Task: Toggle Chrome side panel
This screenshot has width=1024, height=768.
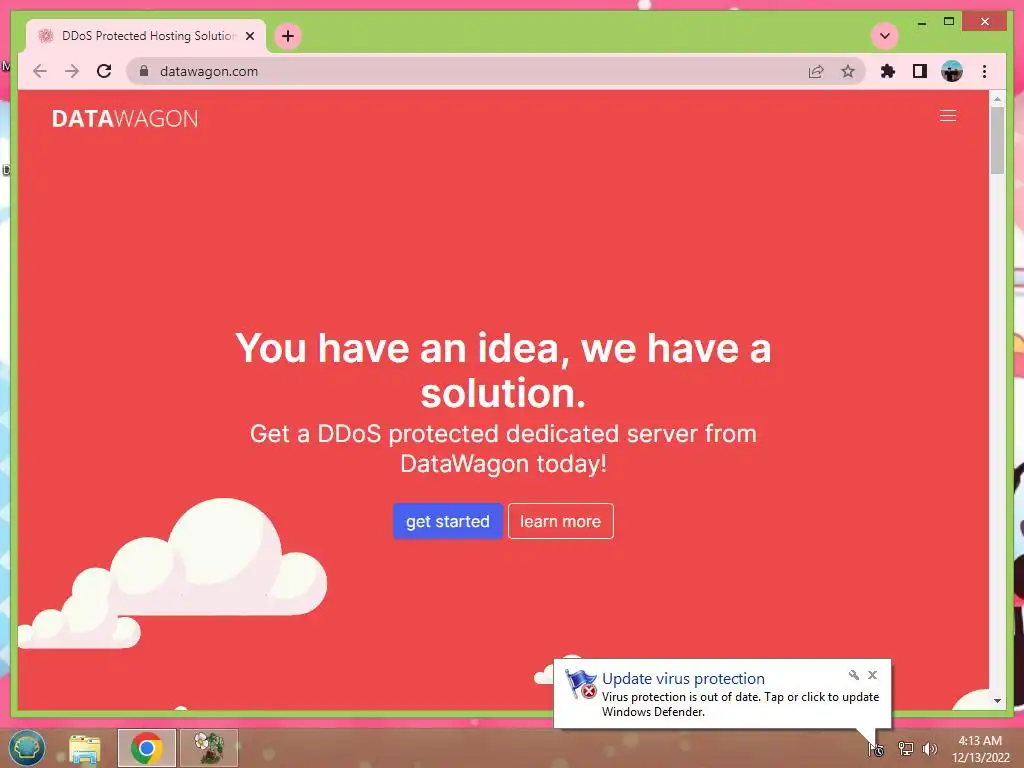Action: [920, 71]
